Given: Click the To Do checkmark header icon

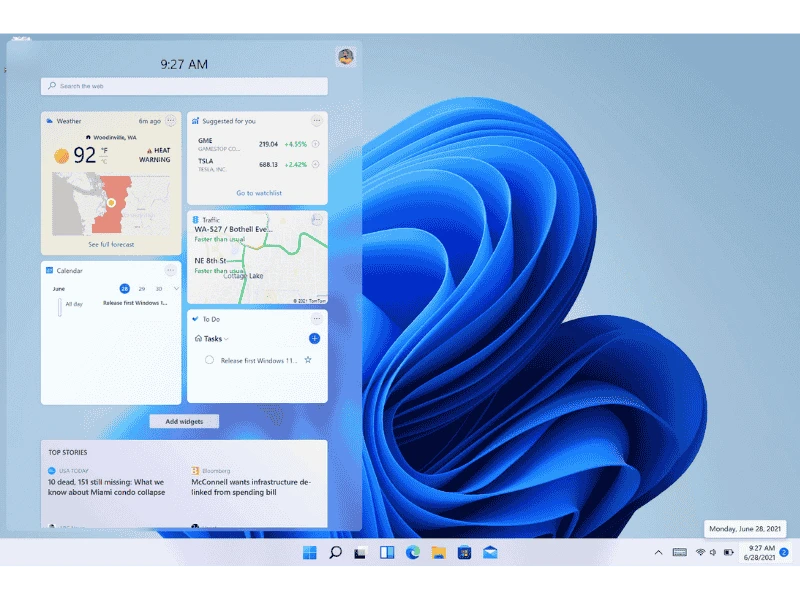Looking at the screenshot, I should coord(195,319).
